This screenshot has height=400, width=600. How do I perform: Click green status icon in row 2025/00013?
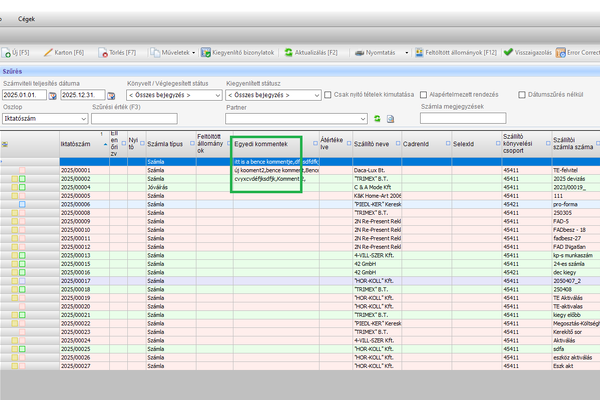point(22,255)
